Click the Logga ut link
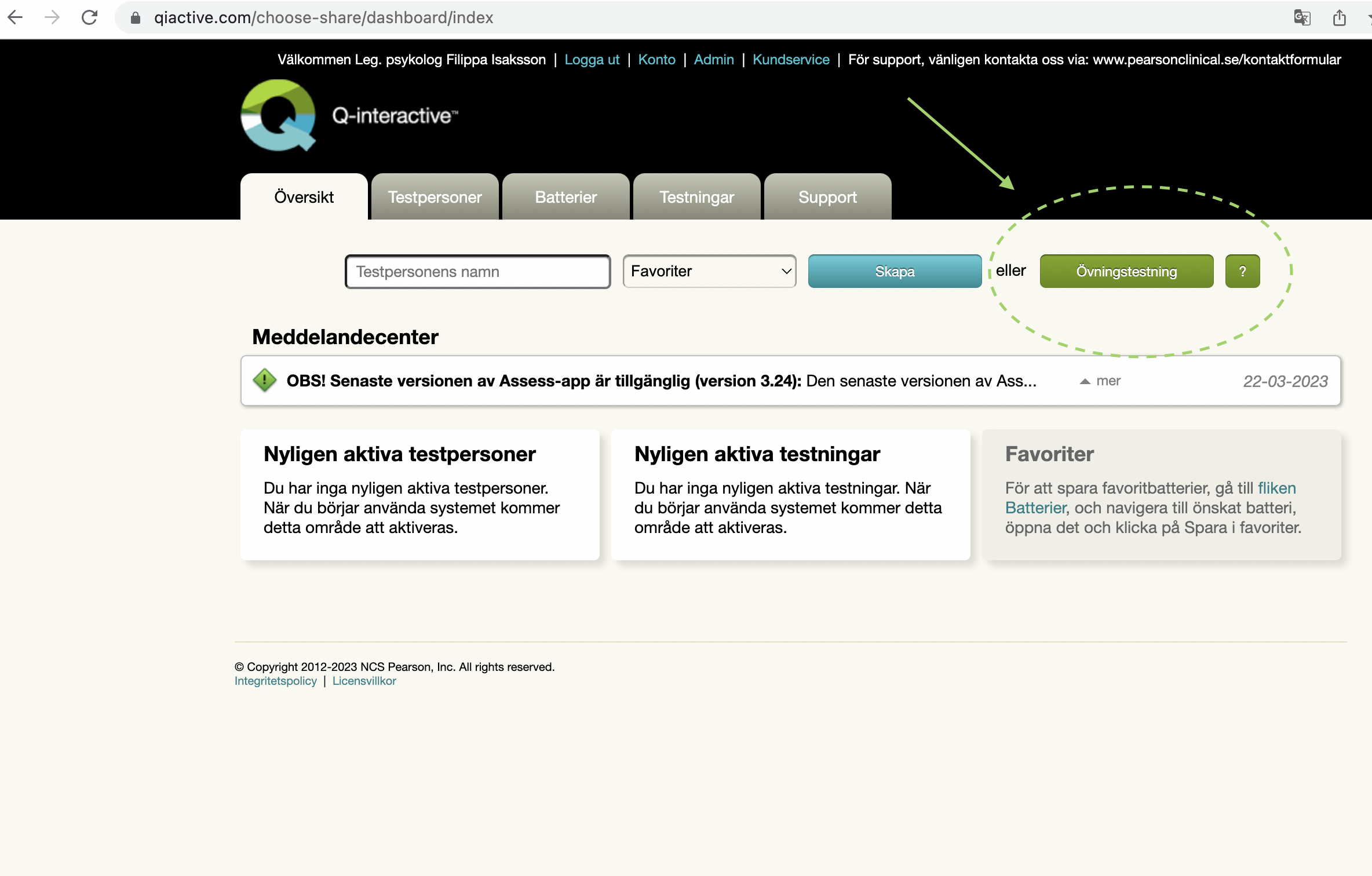Screen dimensions: 1372x876 coord(592,60)
